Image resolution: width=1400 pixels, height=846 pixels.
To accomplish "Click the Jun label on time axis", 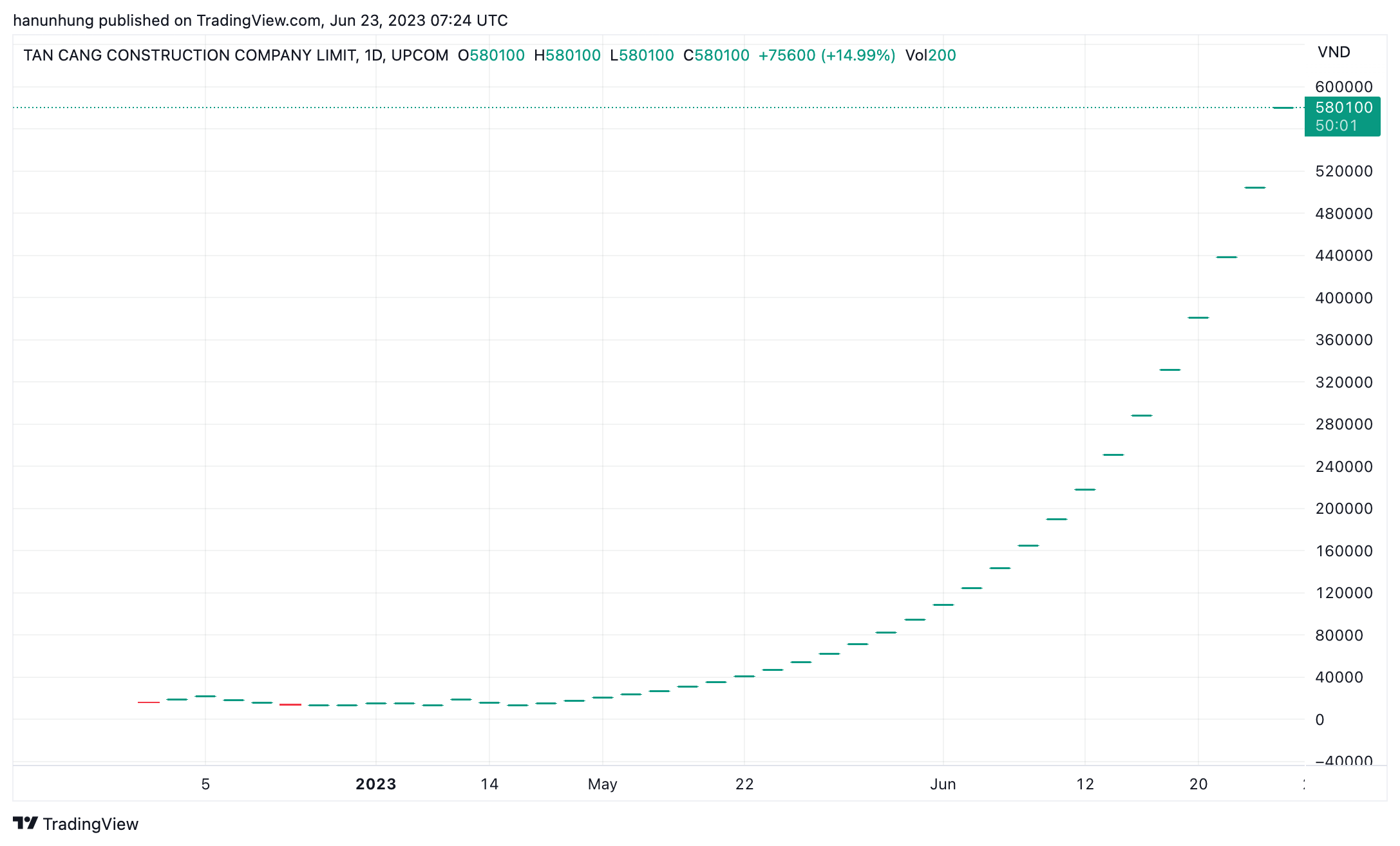I will pos(943,784).
